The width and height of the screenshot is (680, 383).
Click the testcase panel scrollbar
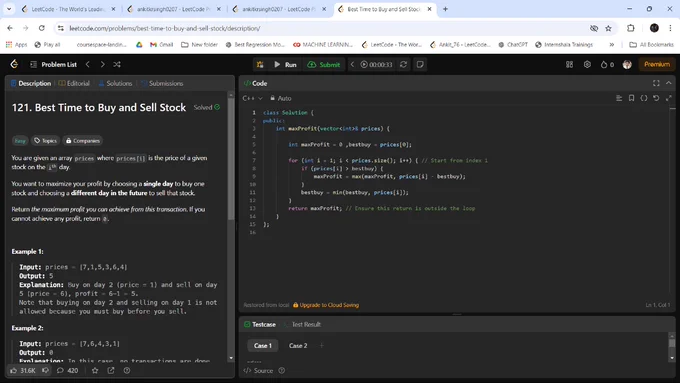[x=672, y=343]
